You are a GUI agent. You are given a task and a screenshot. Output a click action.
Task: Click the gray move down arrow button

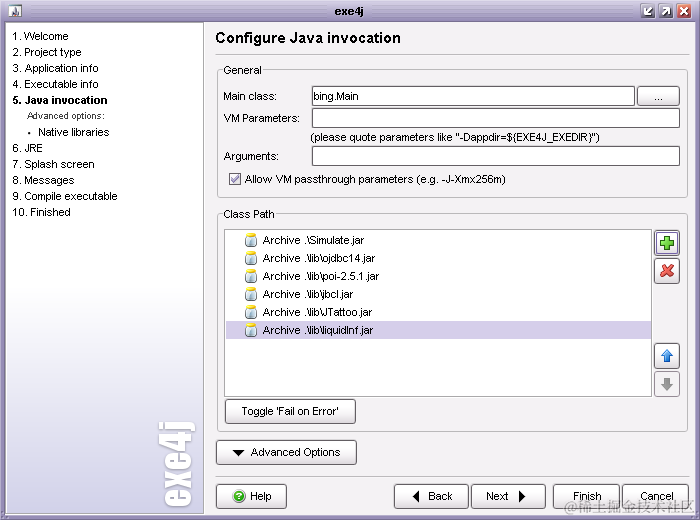pos(667,384)
